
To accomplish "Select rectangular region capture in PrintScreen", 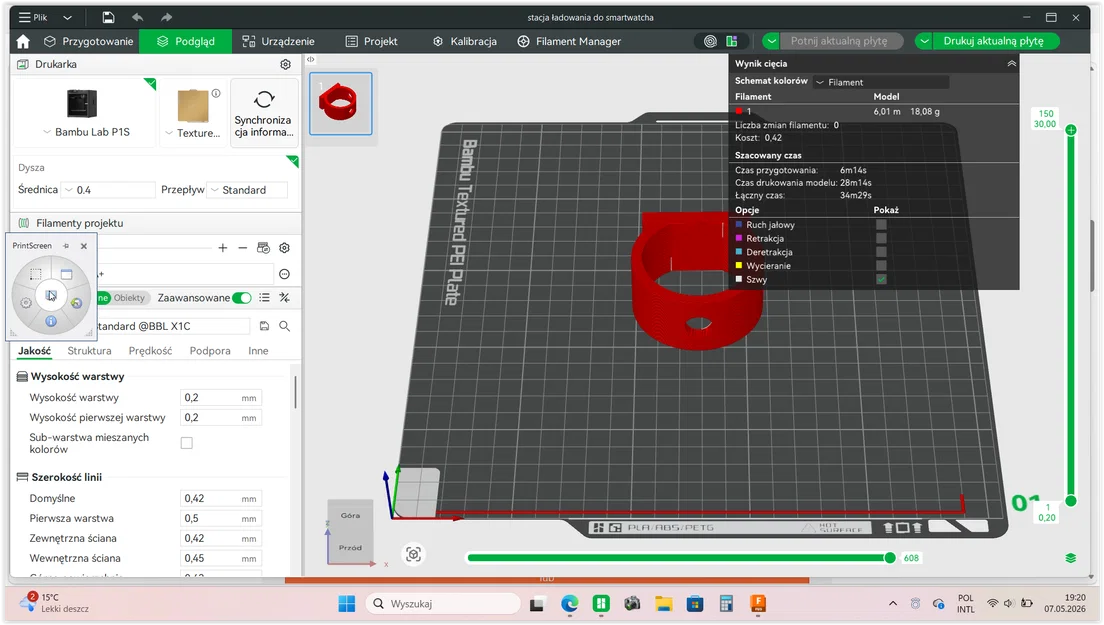I will pos(36,274).
